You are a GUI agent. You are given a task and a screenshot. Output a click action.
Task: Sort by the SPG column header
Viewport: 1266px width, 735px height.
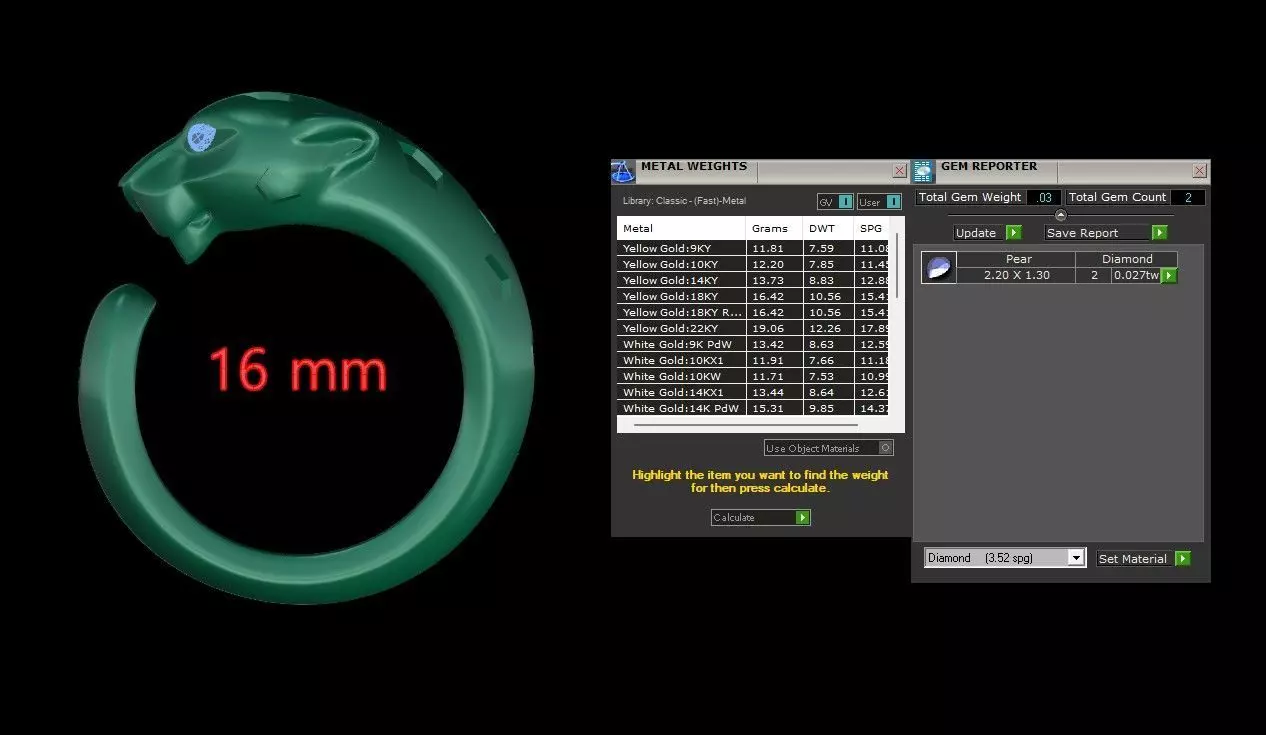(872, 229)
